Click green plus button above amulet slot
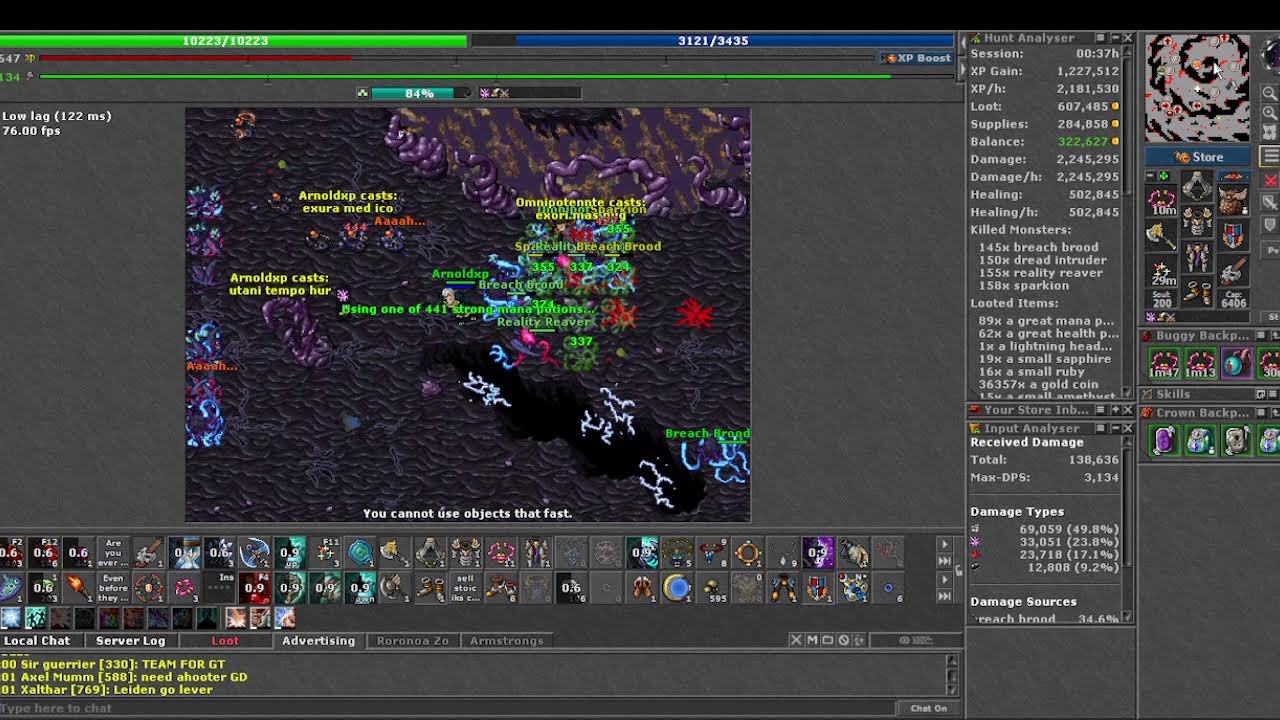This screenshot has height=720, width=1280. pyautogui.click(x=1163, y=175)
